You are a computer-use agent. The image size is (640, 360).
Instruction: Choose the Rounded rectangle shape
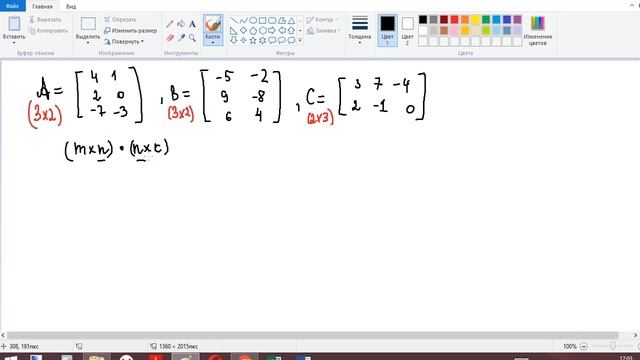(x=272, y=20)
